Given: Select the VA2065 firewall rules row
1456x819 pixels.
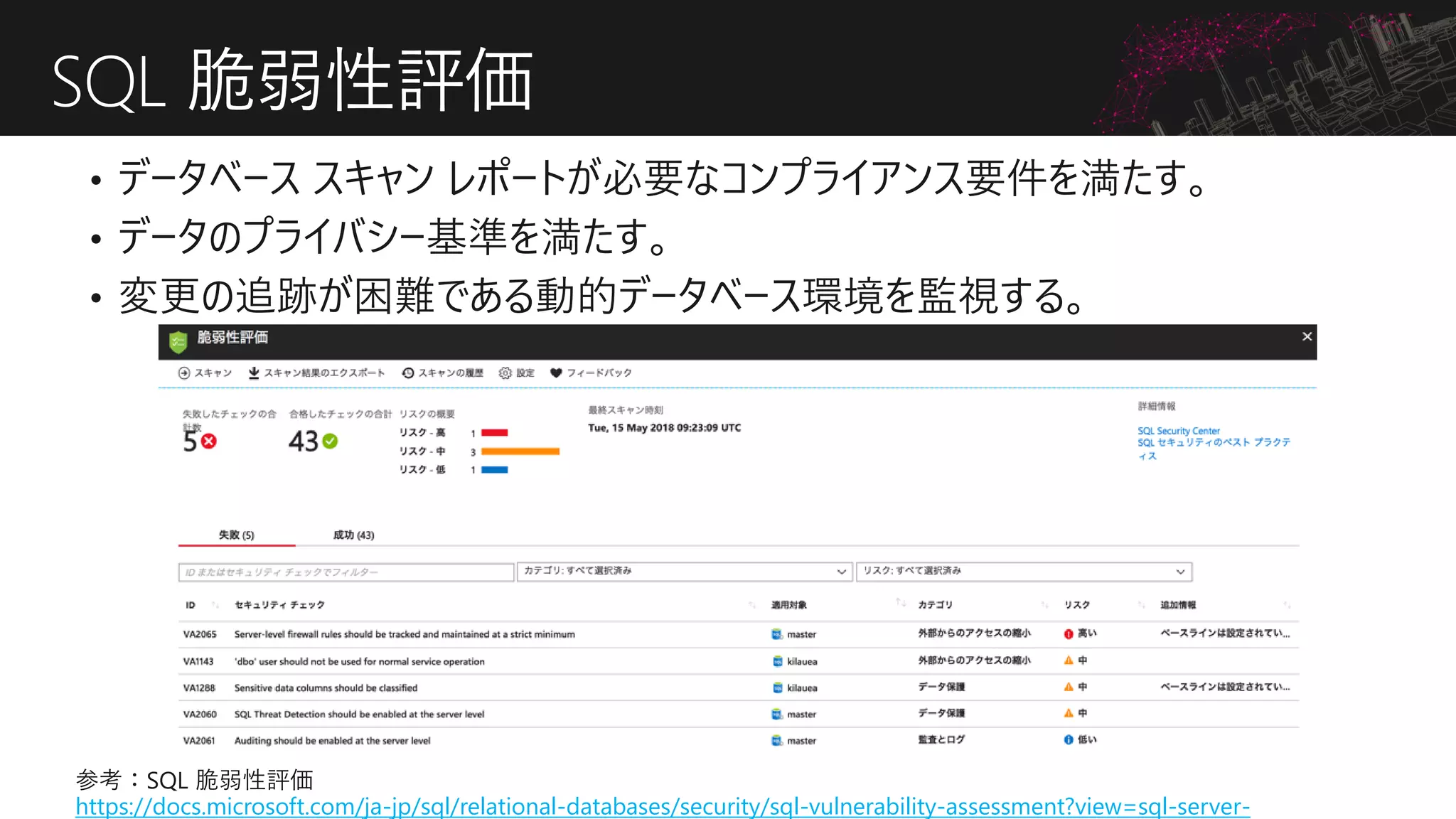Looking at the screenshot, I should (739, 634).
